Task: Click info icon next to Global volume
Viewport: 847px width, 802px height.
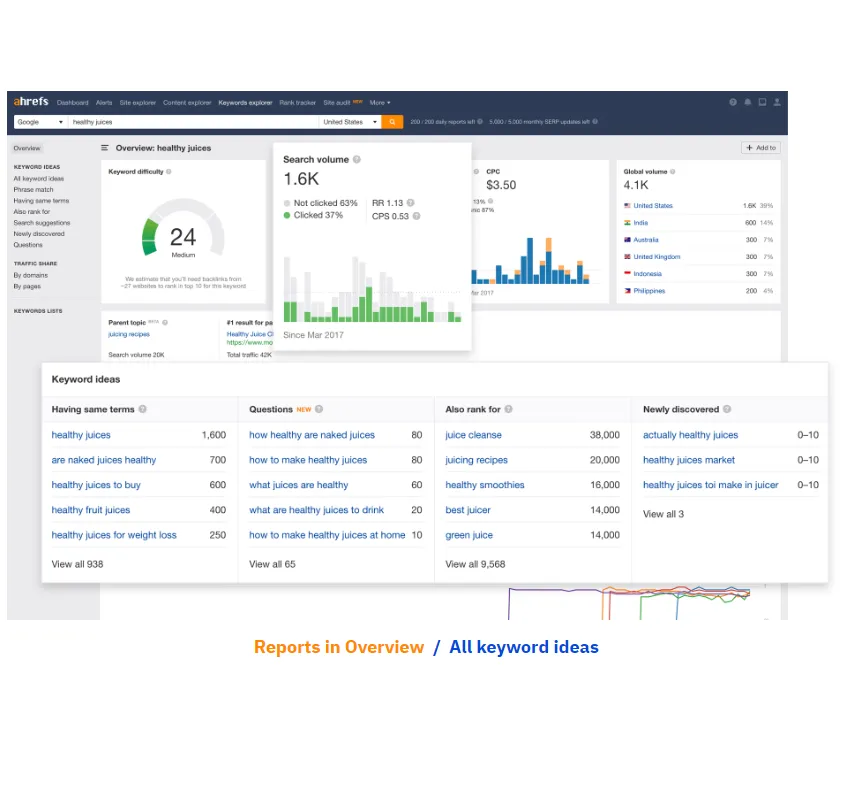Action: coord(673,172)
